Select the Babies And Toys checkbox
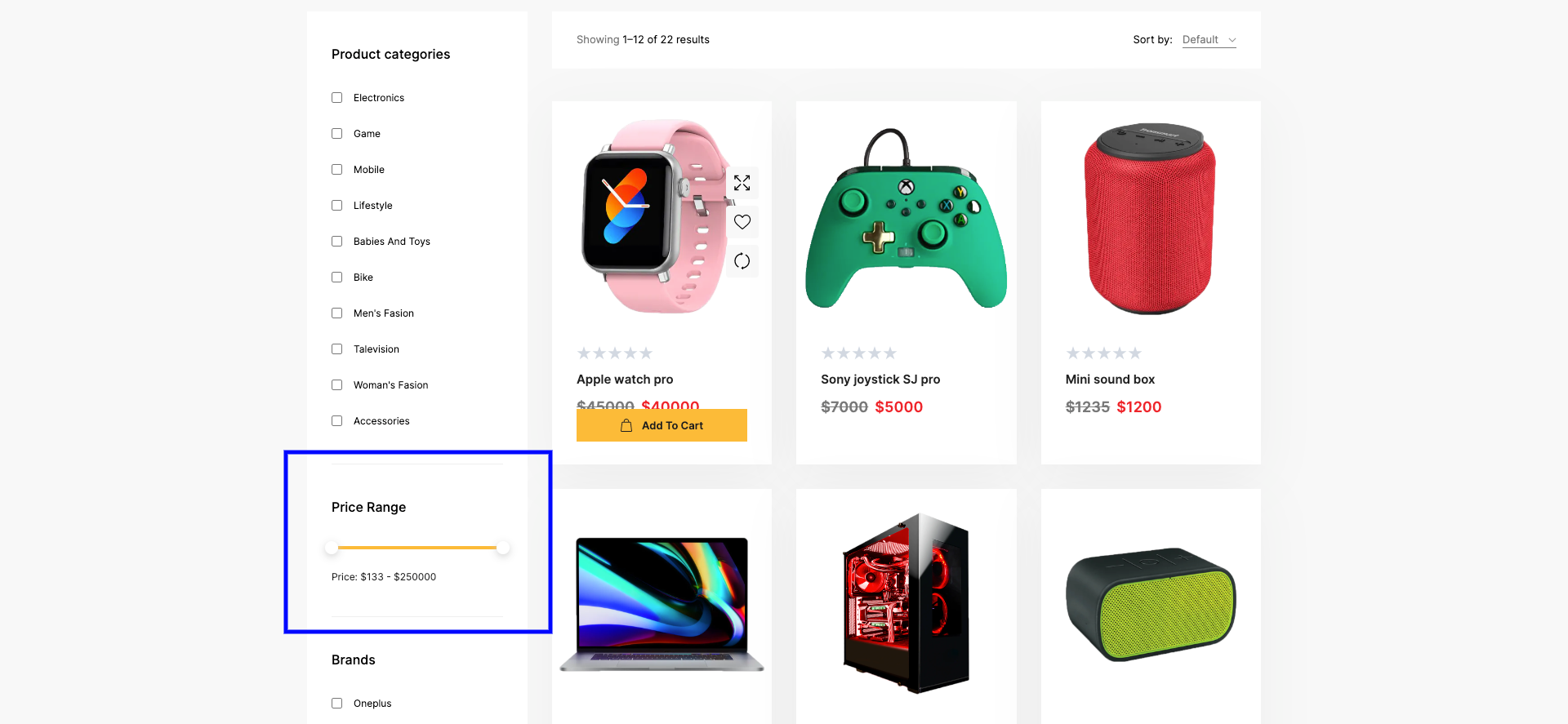 click(x=336, y=242)
